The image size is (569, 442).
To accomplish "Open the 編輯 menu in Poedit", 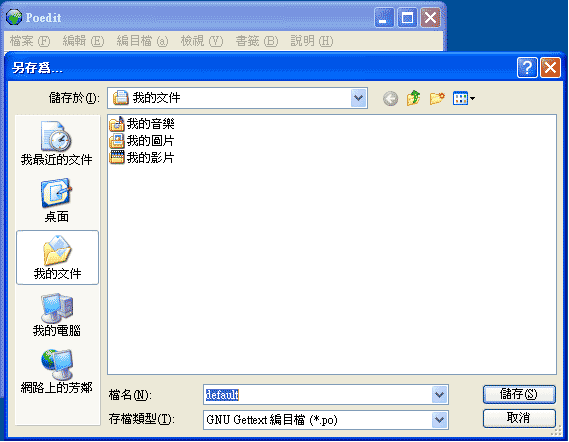I will 83,41.
